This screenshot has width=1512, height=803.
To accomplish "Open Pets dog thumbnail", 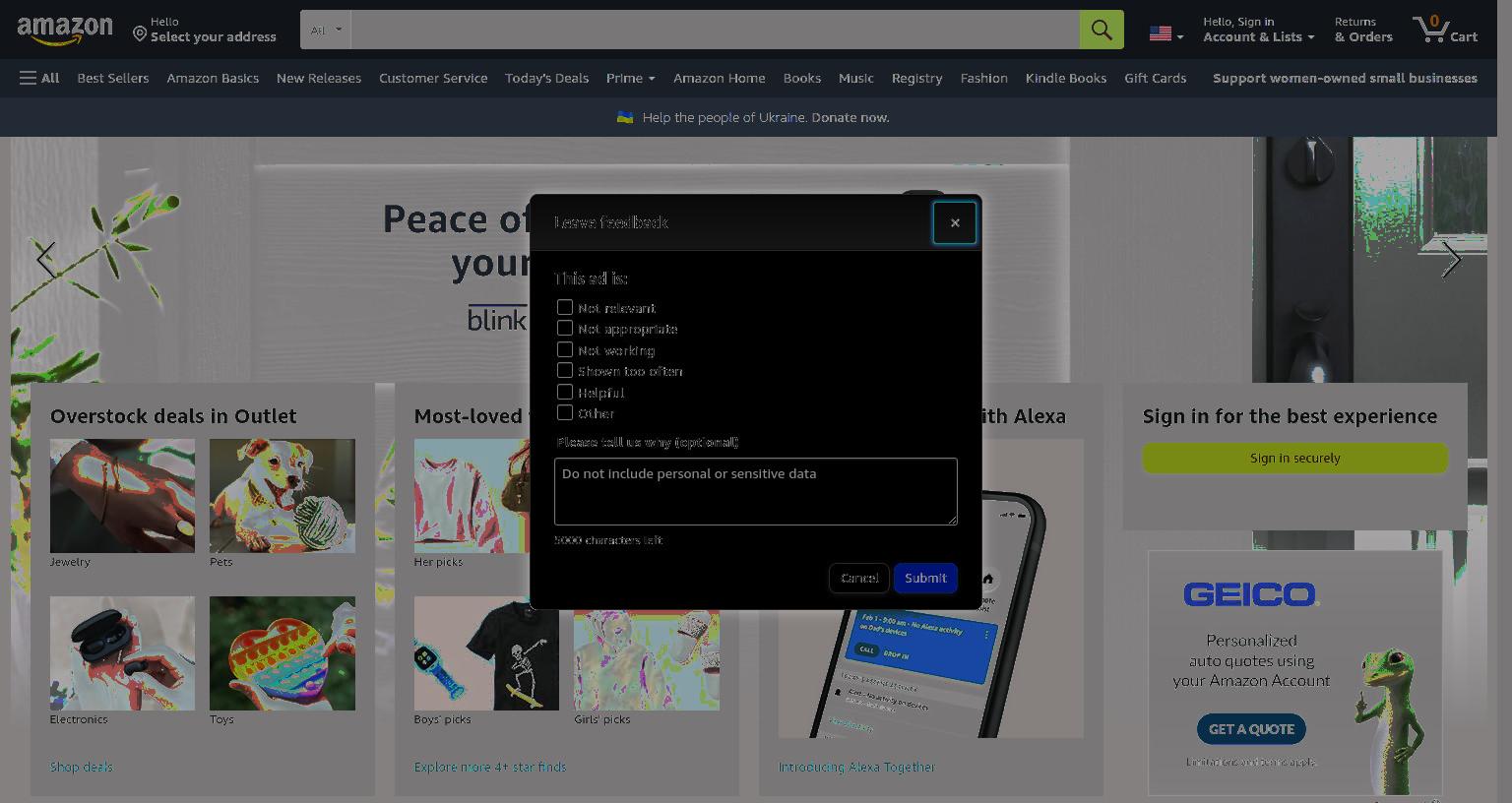I will tap(283, 496).
